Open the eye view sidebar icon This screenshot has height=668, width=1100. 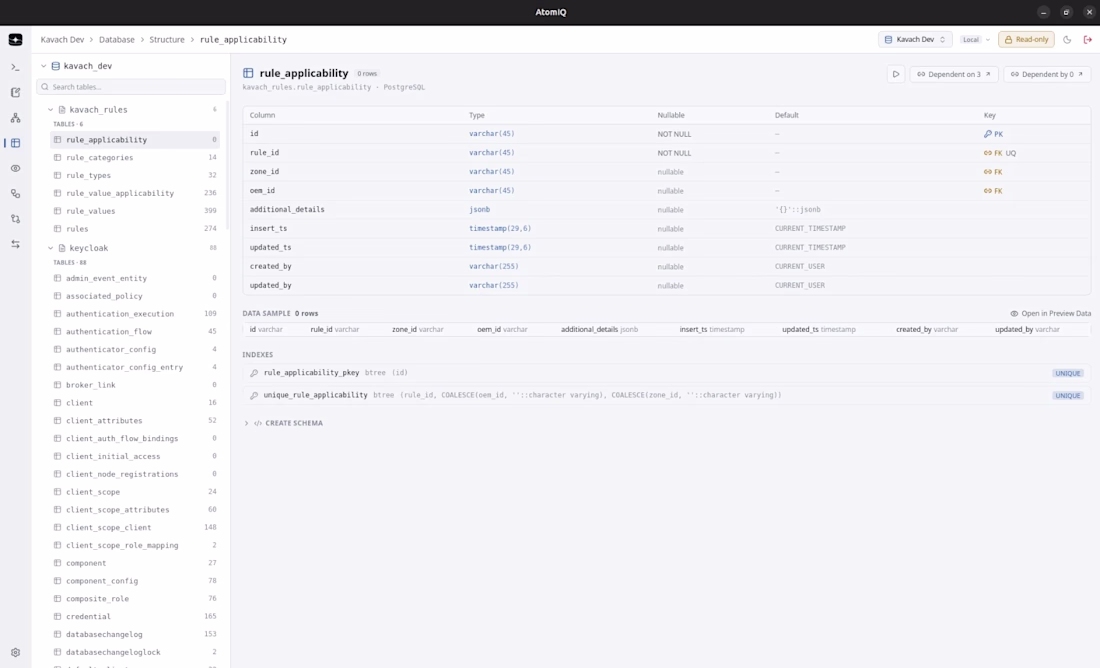click(x=15, y=168)
